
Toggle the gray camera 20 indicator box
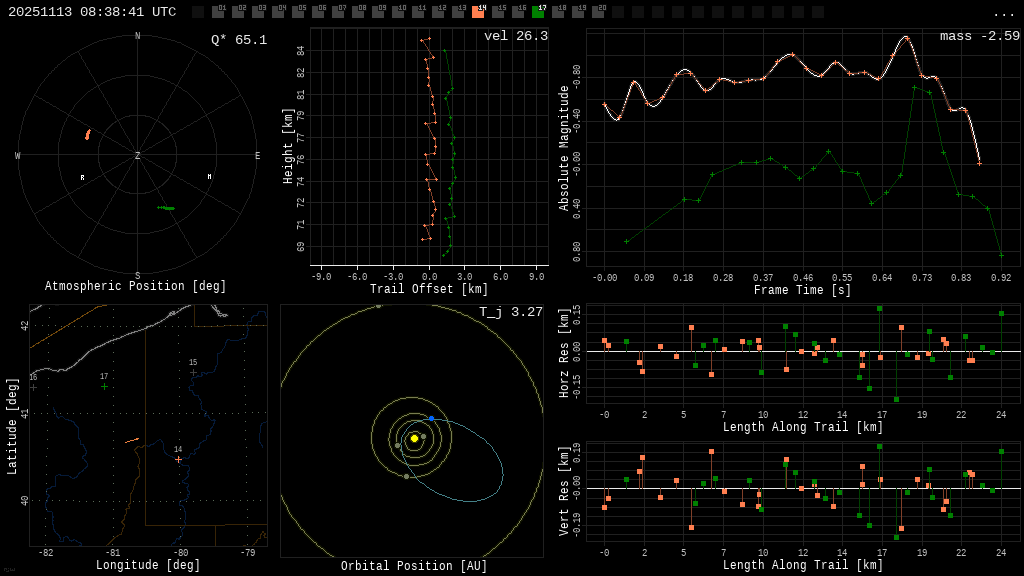(598, 12)
